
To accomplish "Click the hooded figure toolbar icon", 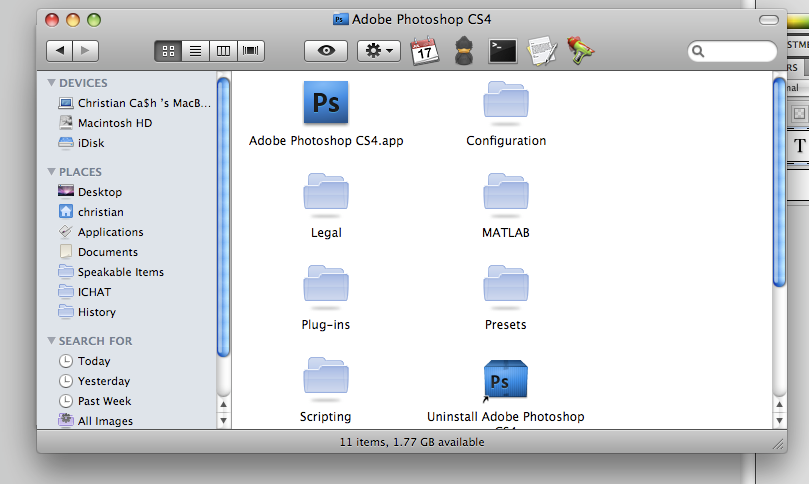I will pos(464,51).
